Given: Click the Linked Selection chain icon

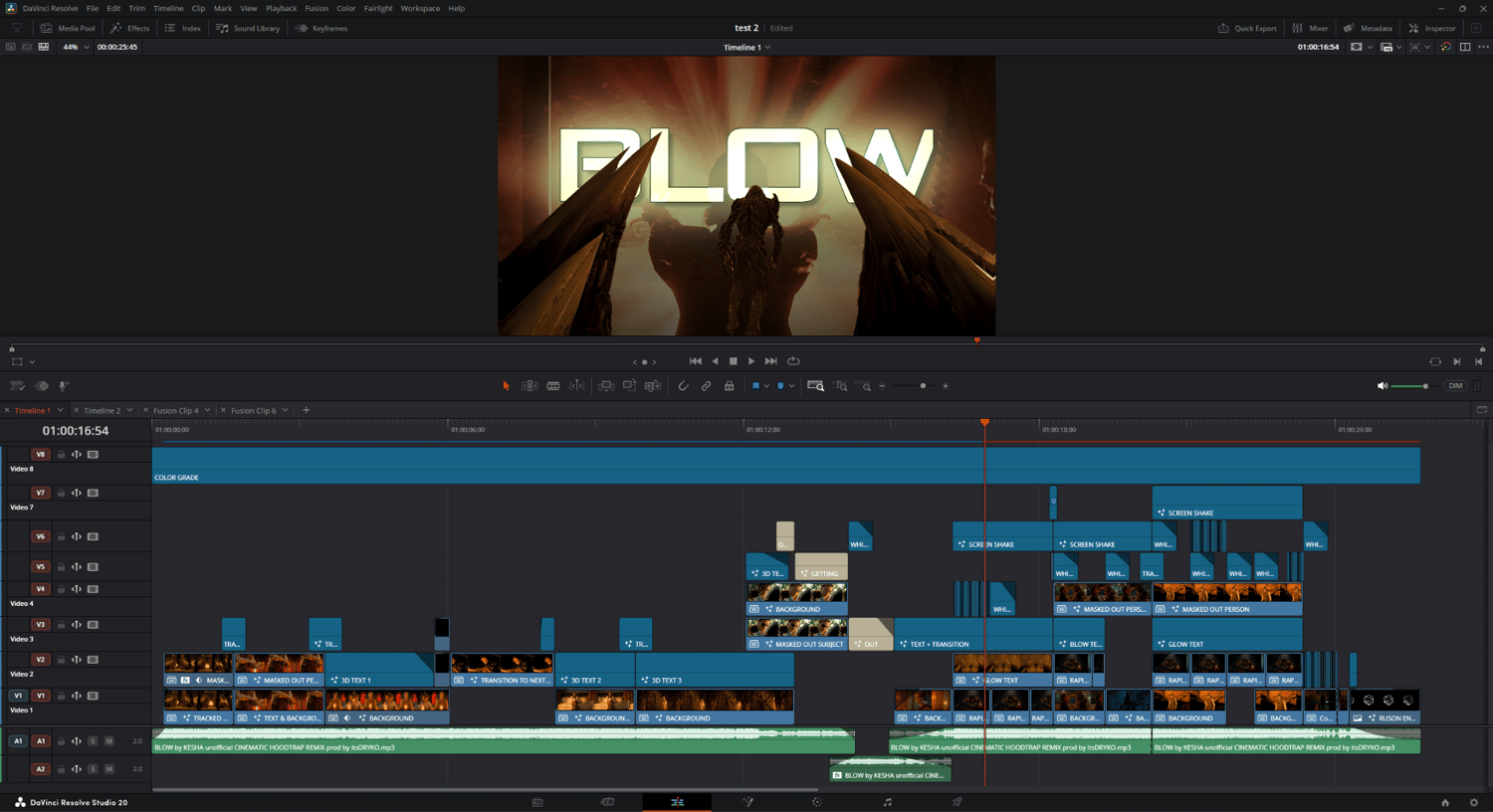Looking at the screenshot, I should [706, 386].
